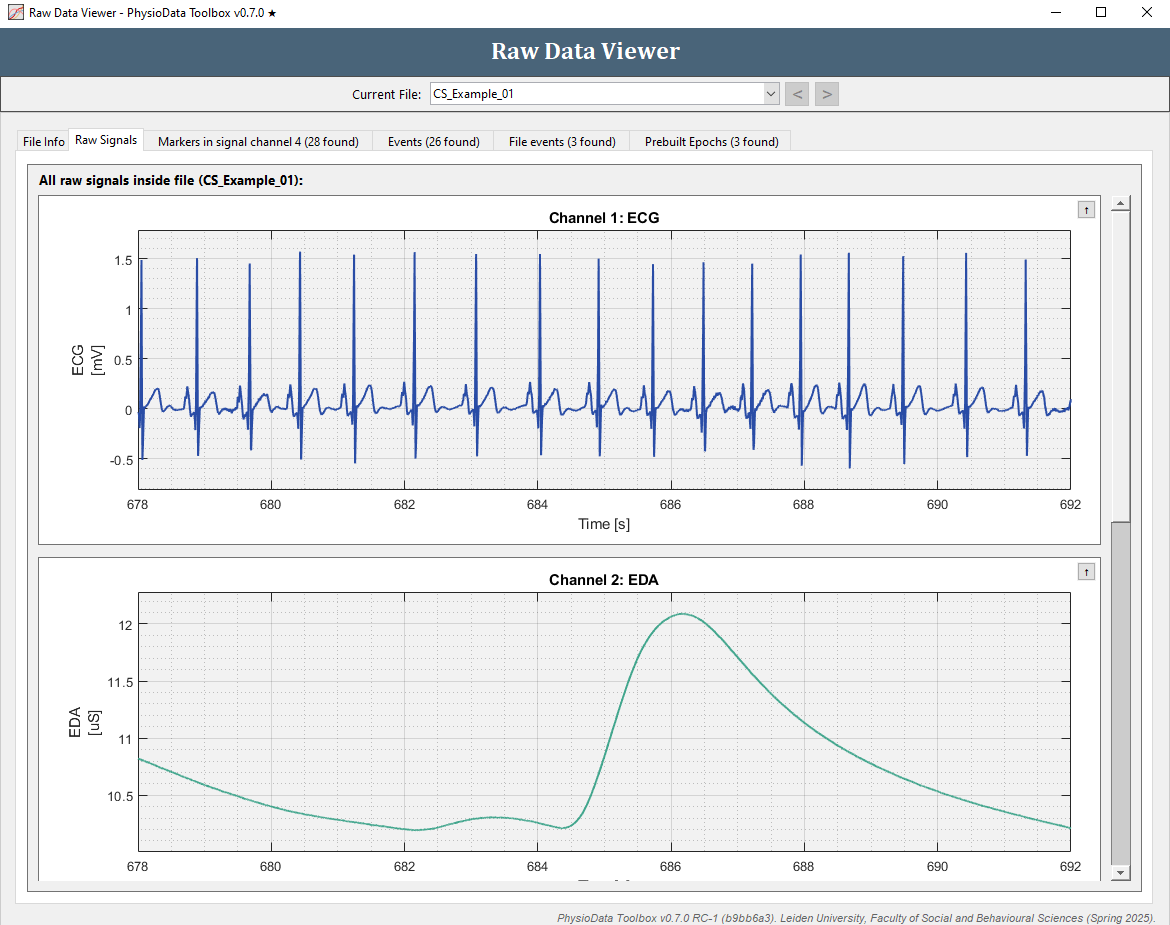This screenshot has height=925, width=1170.
Task: Click the scrollbar up-arrow icon
Action: tap(1119, 203)
